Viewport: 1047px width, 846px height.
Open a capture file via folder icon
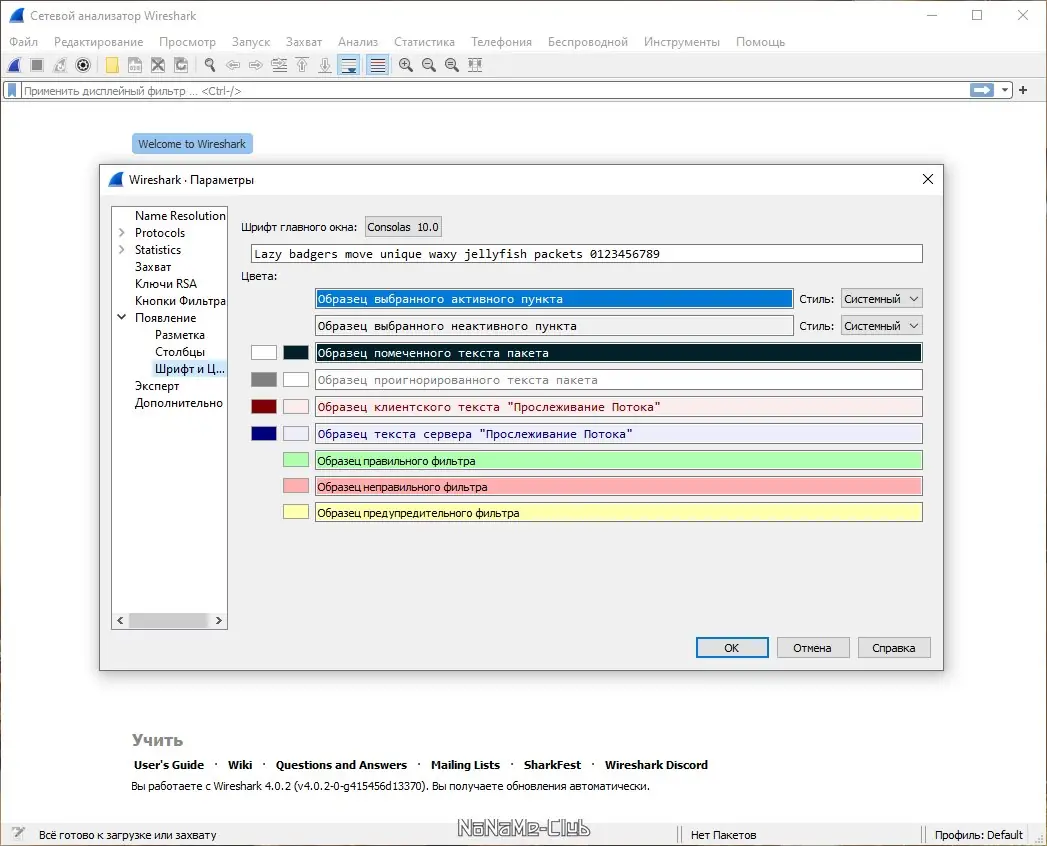[112, 65]
